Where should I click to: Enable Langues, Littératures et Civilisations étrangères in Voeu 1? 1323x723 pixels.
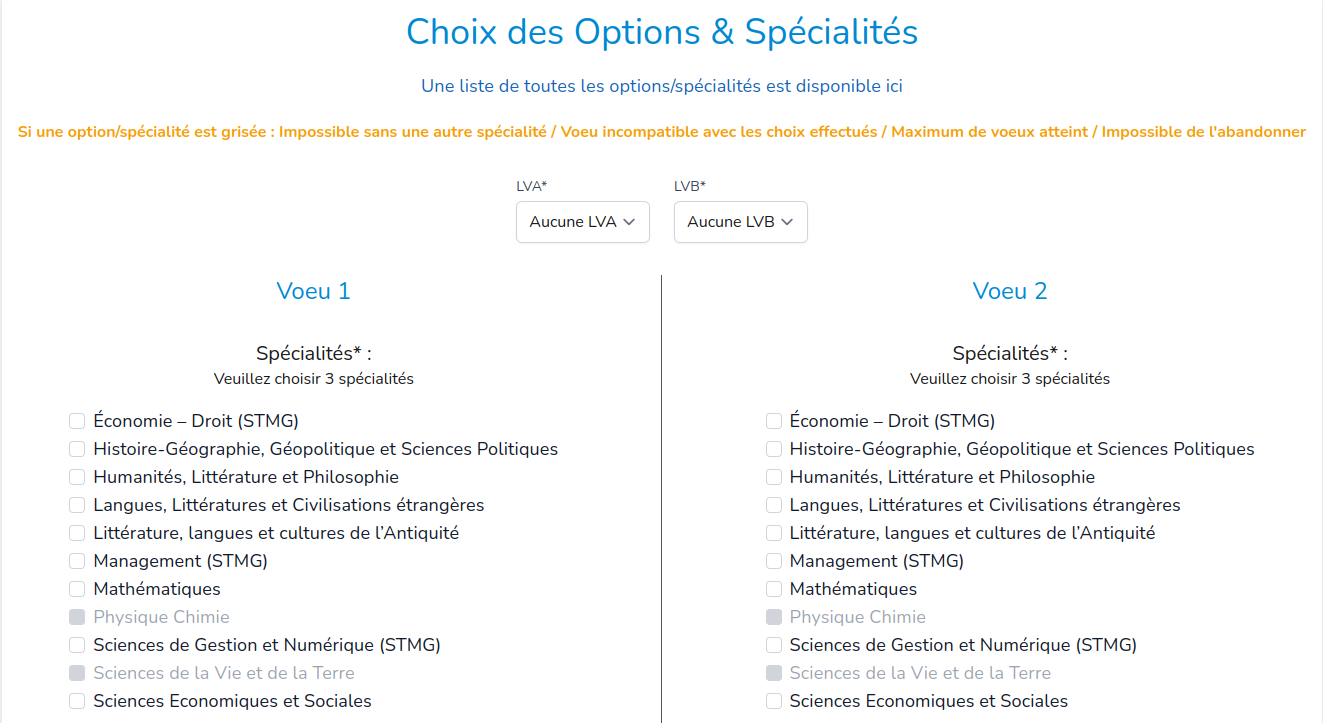pos(77,505)
